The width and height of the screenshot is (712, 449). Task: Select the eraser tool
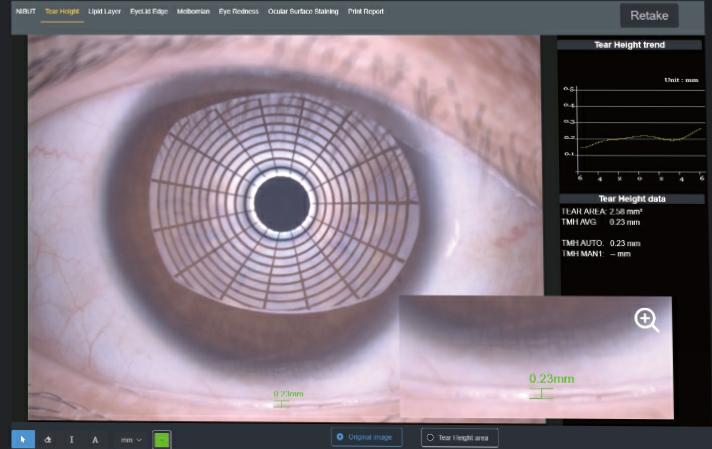[48, 438]
